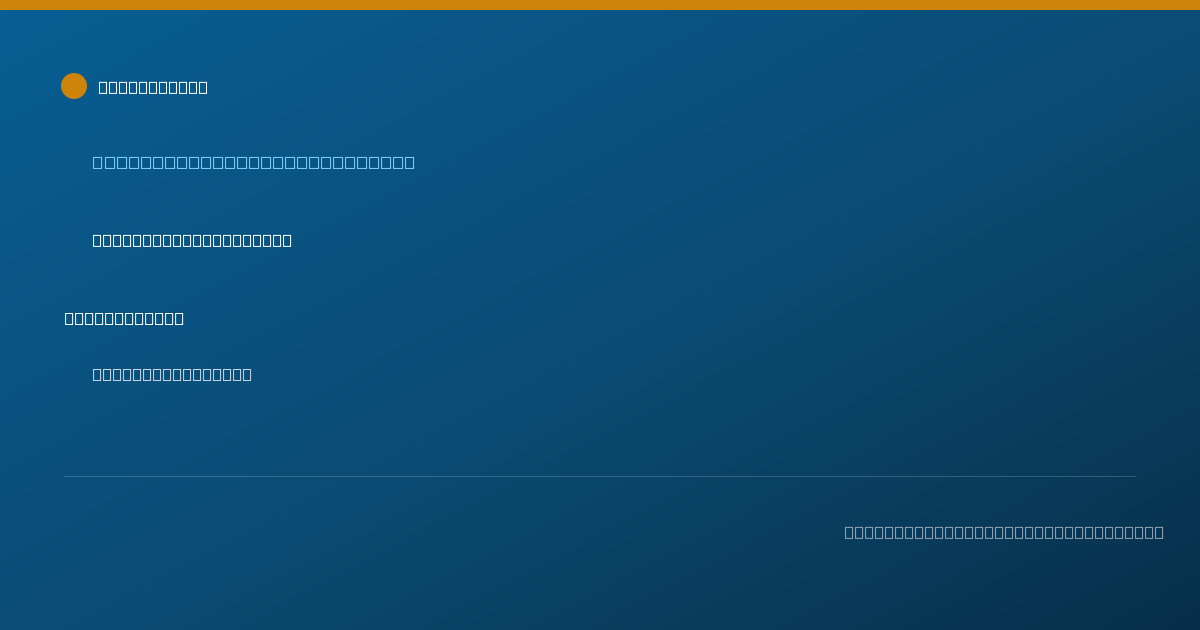Click the bold white line below blue text
This screenshot has height=630, width=1200.
click(x=192, y=240)
